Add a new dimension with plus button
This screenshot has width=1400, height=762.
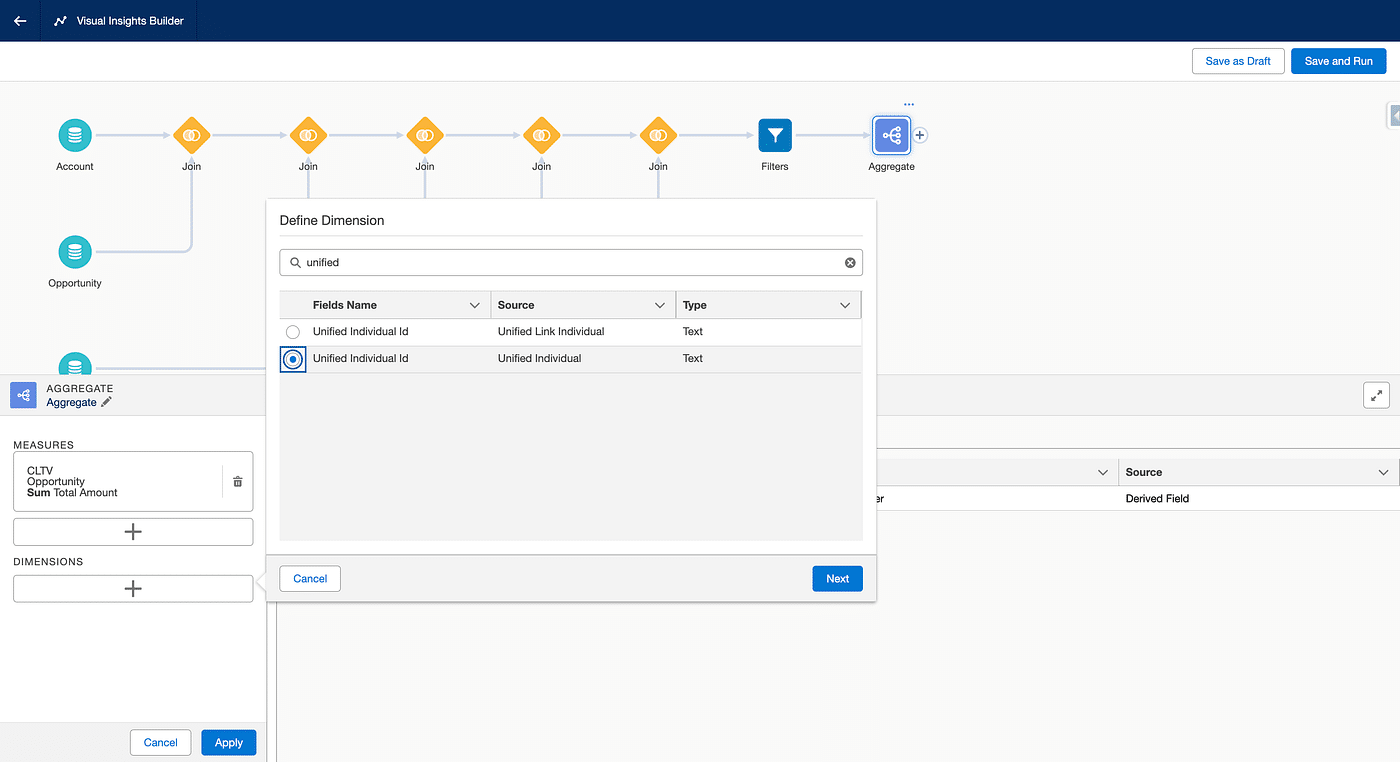click(133, 589)
